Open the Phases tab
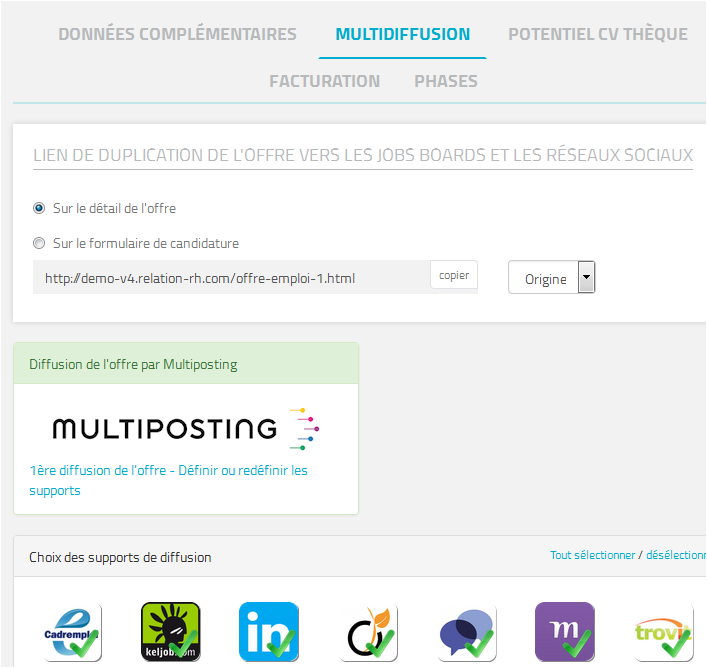Screen dimensions: 707x668 coord(446,81)
